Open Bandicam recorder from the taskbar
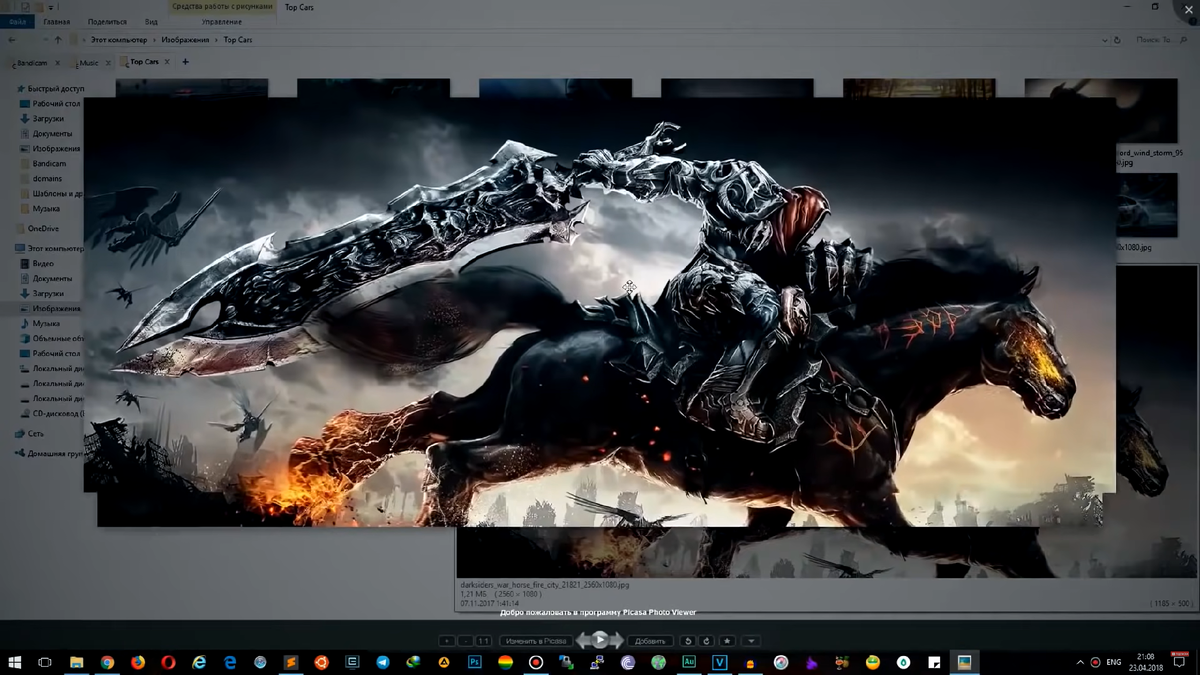 pos(536,662)
